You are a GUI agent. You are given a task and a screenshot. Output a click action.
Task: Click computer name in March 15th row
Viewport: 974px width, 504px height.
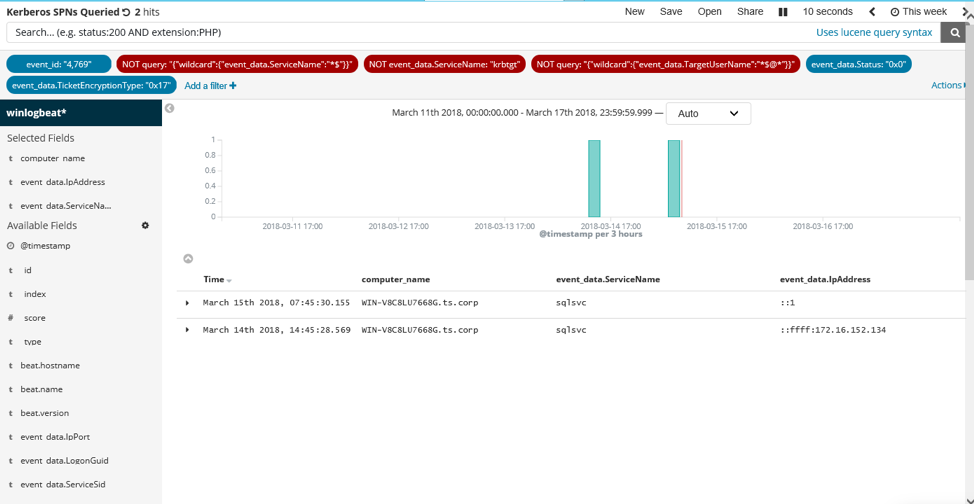point(420,303)
